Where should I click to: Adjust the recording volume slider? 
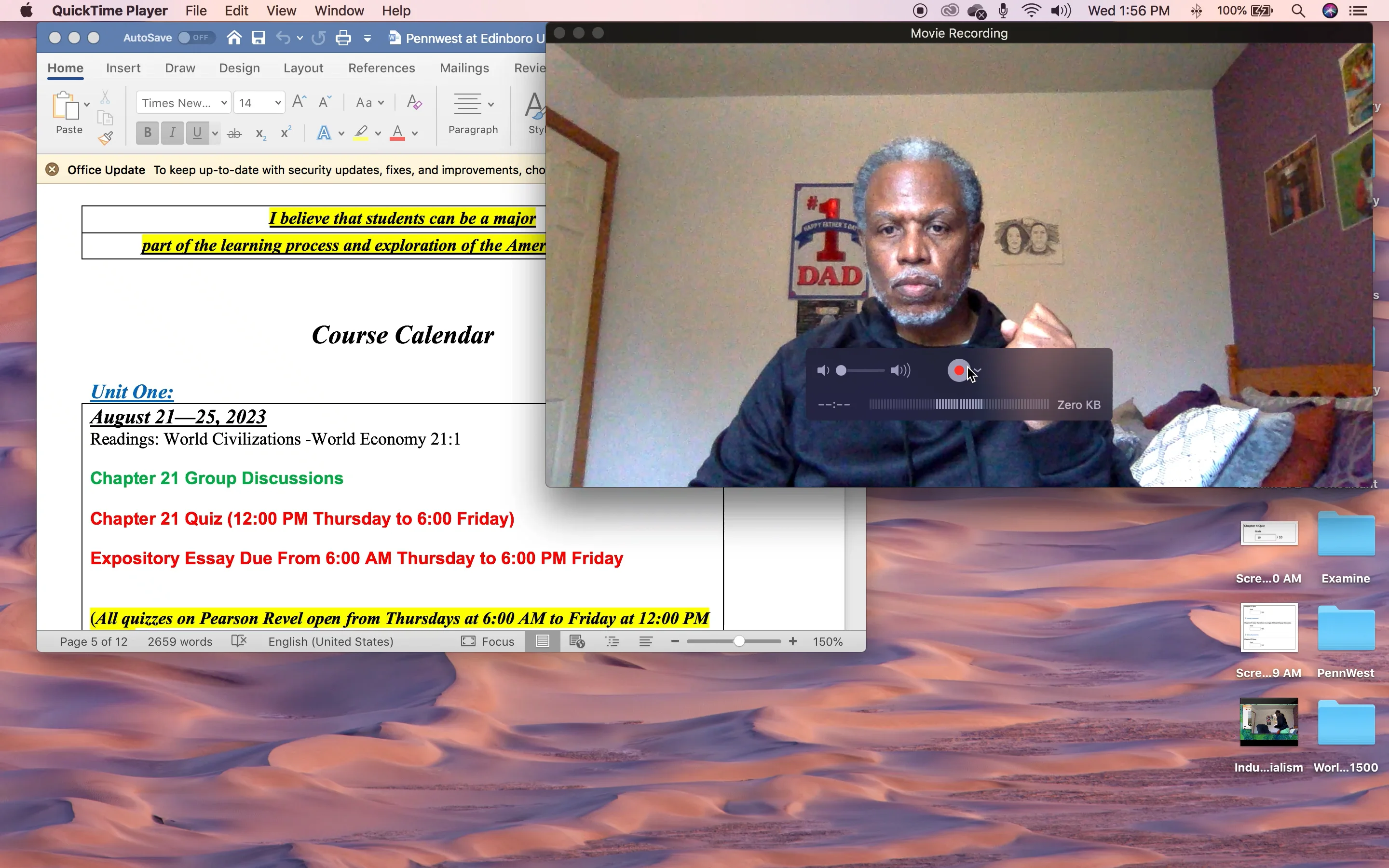(860, 370)
